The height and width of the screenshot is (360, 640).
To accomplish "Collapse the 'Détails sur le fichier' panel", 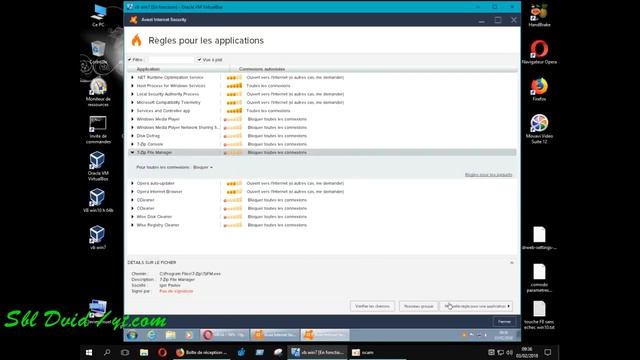I will point(511,262).
